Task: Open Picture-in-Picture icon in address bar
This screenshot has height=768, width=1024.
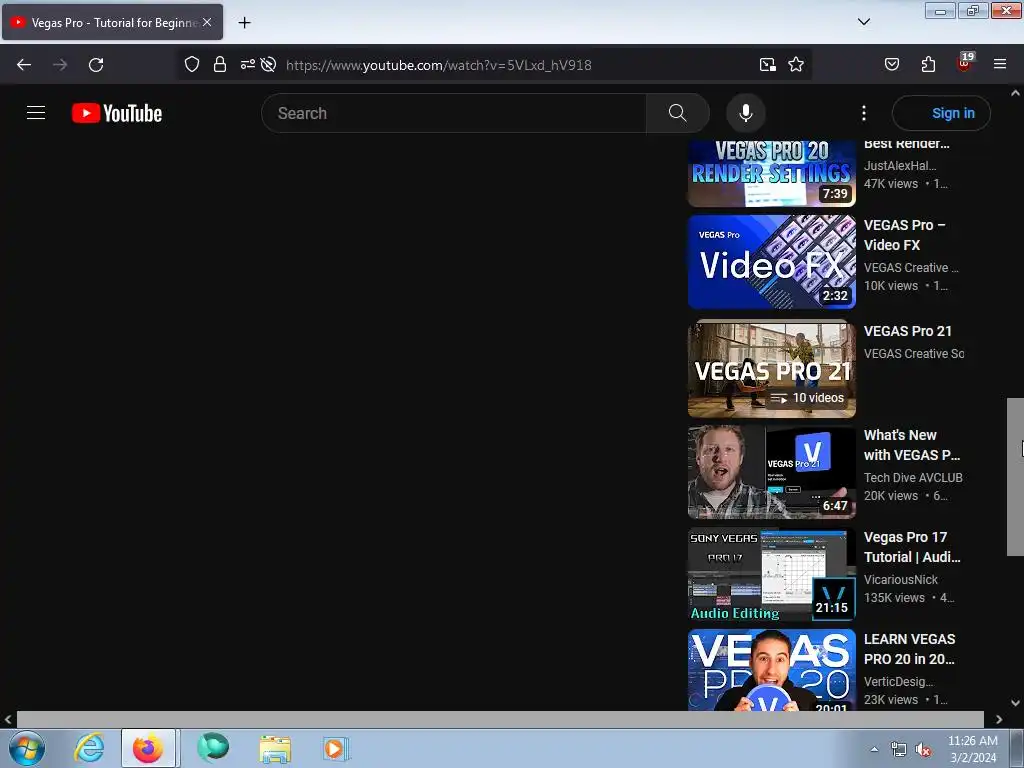Action: [x=767, y=64]
